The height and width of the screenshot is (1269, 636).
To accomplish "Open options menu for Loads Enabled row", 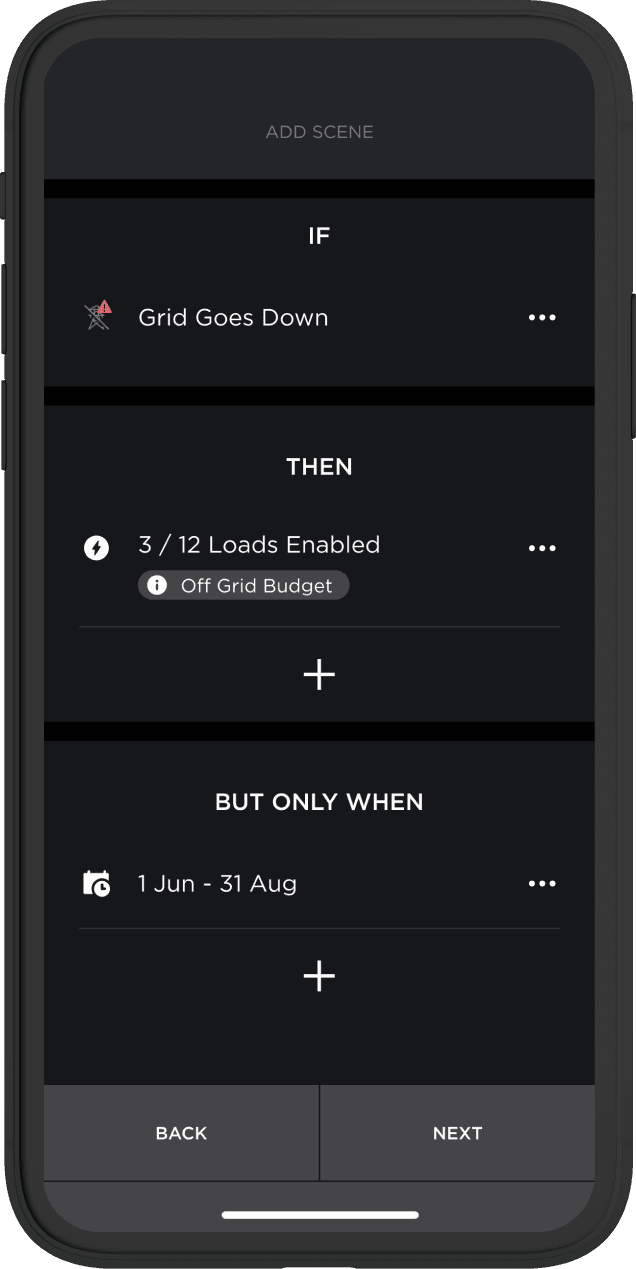I will coord(542,548).
